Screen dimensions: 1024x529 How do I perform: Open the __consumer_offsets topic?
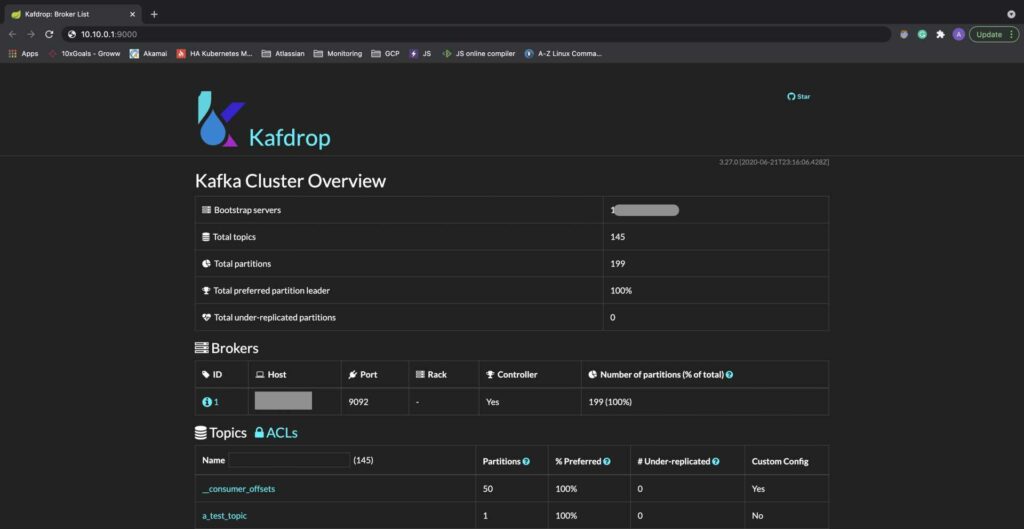(x=239, y=489)
